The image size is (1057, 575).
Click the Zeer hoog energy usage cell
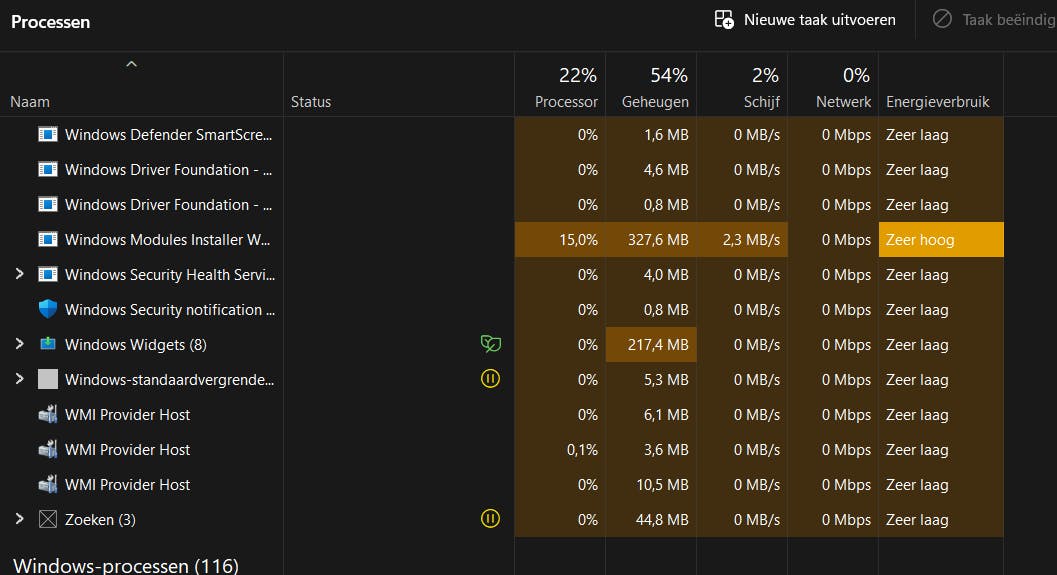click(x=940, y=240)
